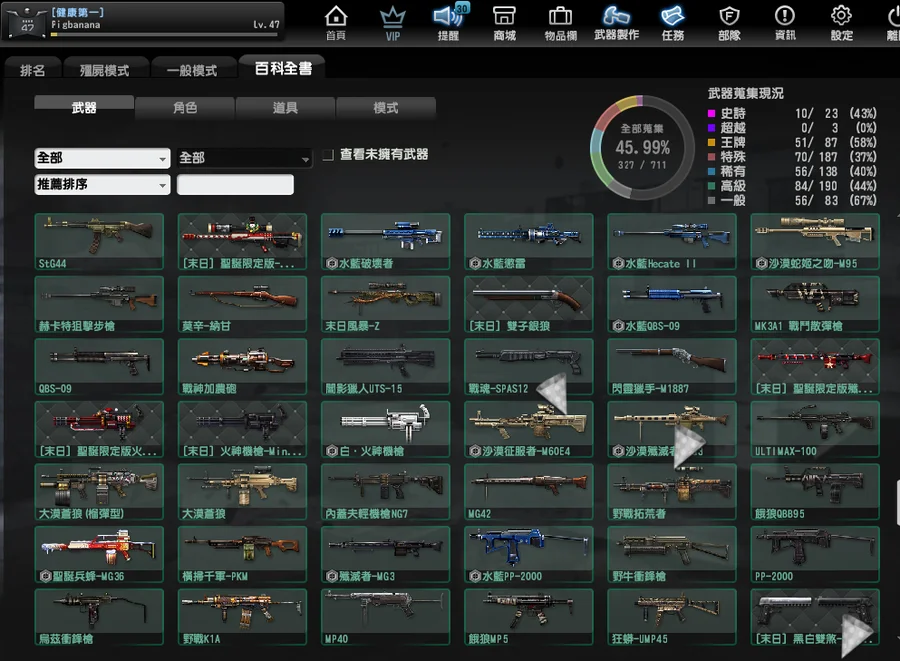The height and width of the screenshot is (661, 900).
Task: Open the VIP crown icon
Action: pyautogui.click(x=393, y=23)
